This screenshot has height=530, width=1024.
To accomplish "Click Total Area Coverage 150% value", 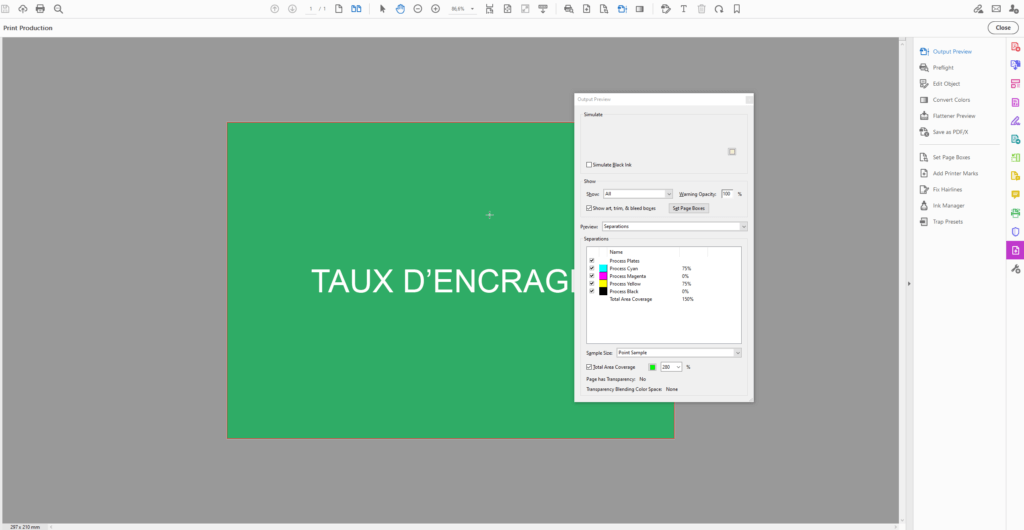I will (688, 299).
